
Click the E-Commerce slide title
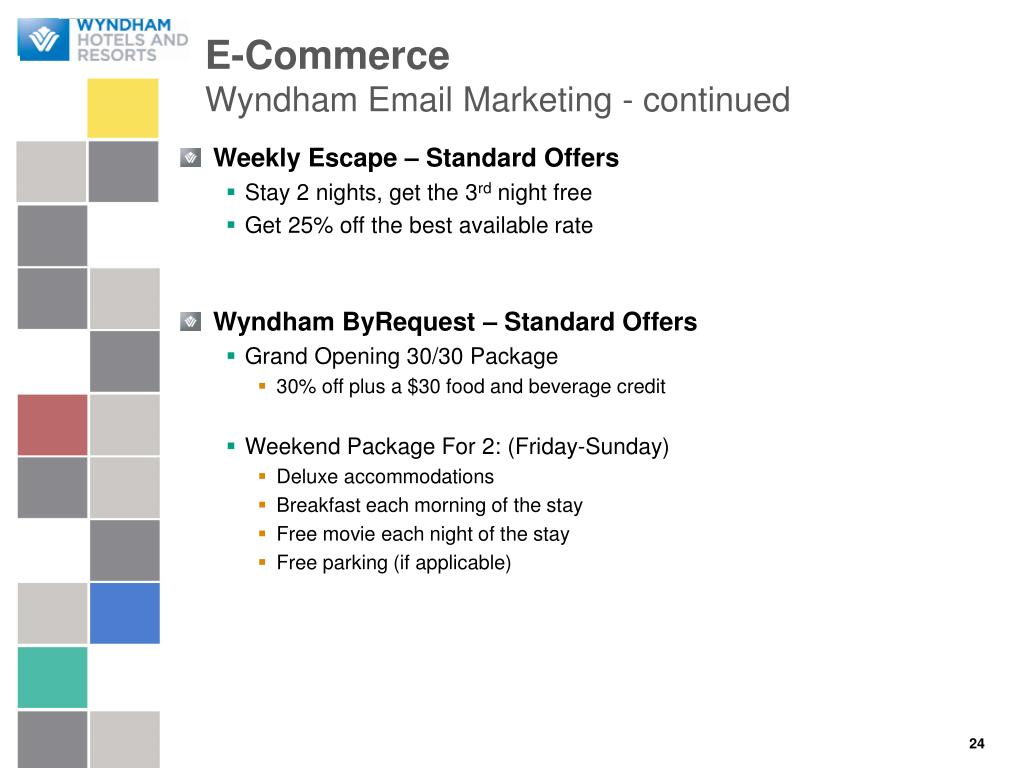pos(327,55)
